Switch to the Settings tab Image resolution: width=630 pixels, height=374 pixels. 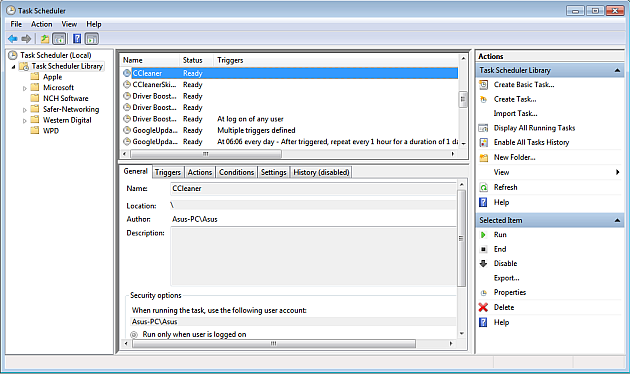pos(273,172)
